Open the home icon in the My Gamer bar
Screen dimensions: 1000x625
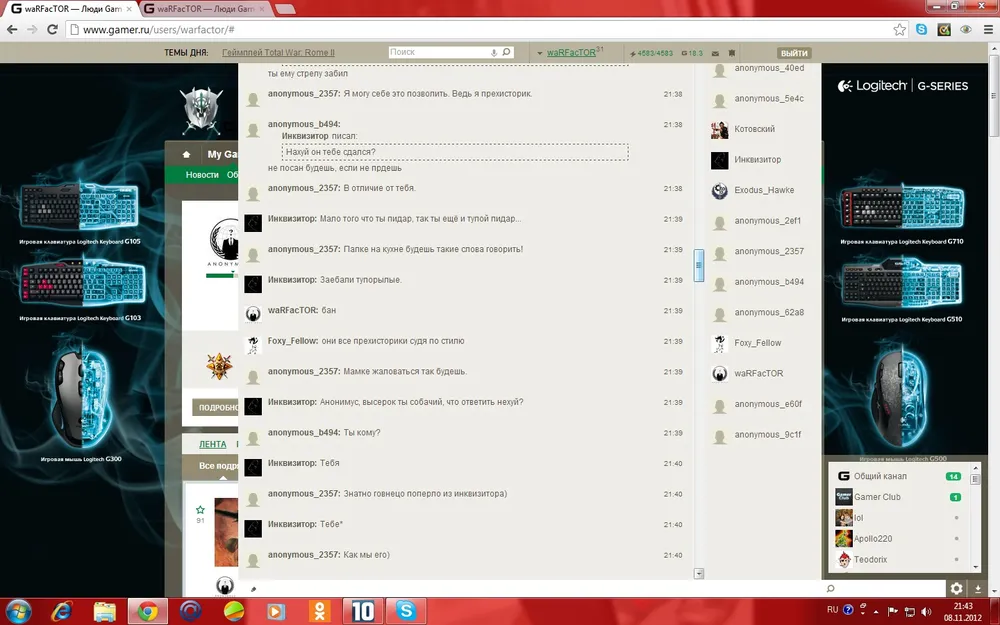(186, 154)
